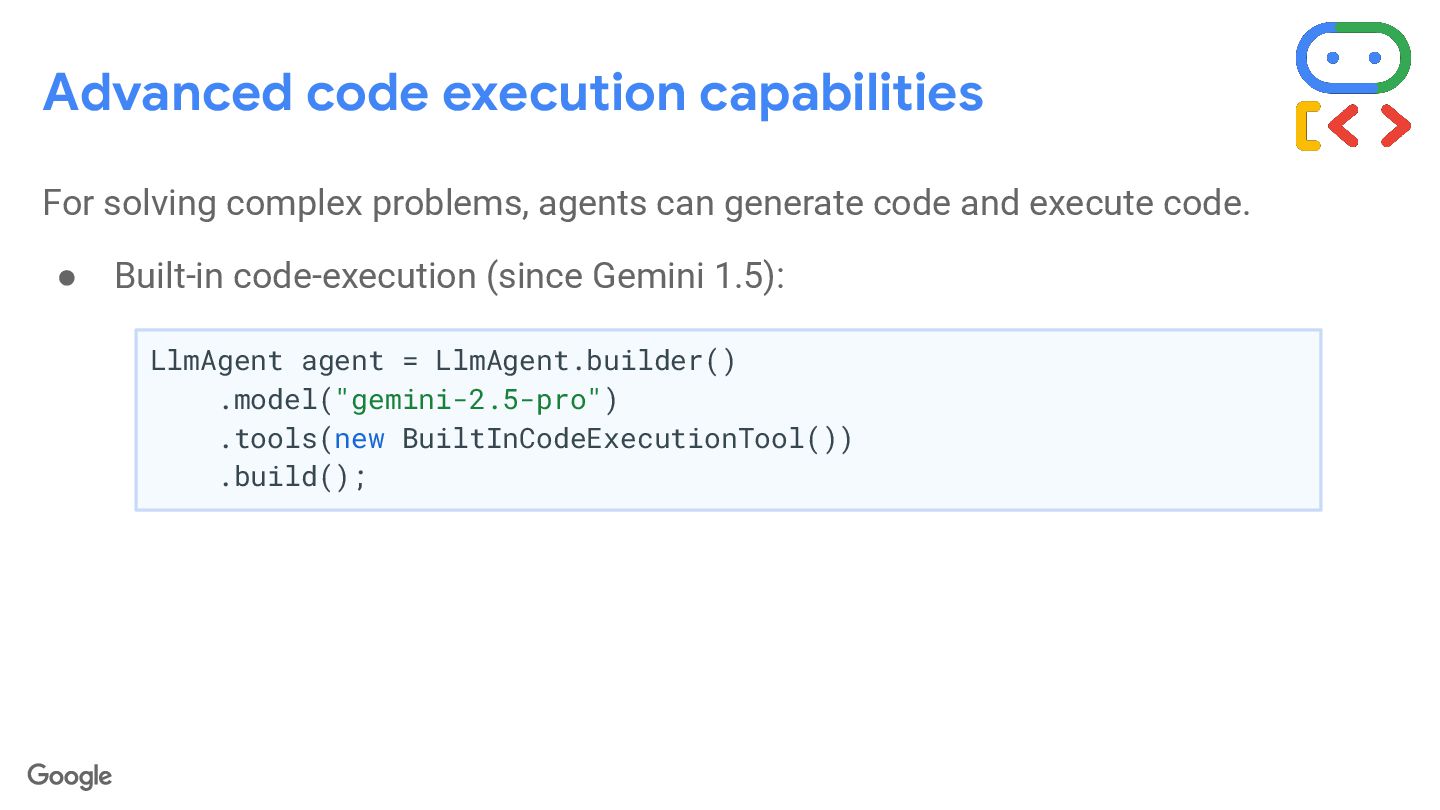The height and width of the screenshot is (810, 1440).
Task: Click the bullet point dot
Action: point(67,277)
